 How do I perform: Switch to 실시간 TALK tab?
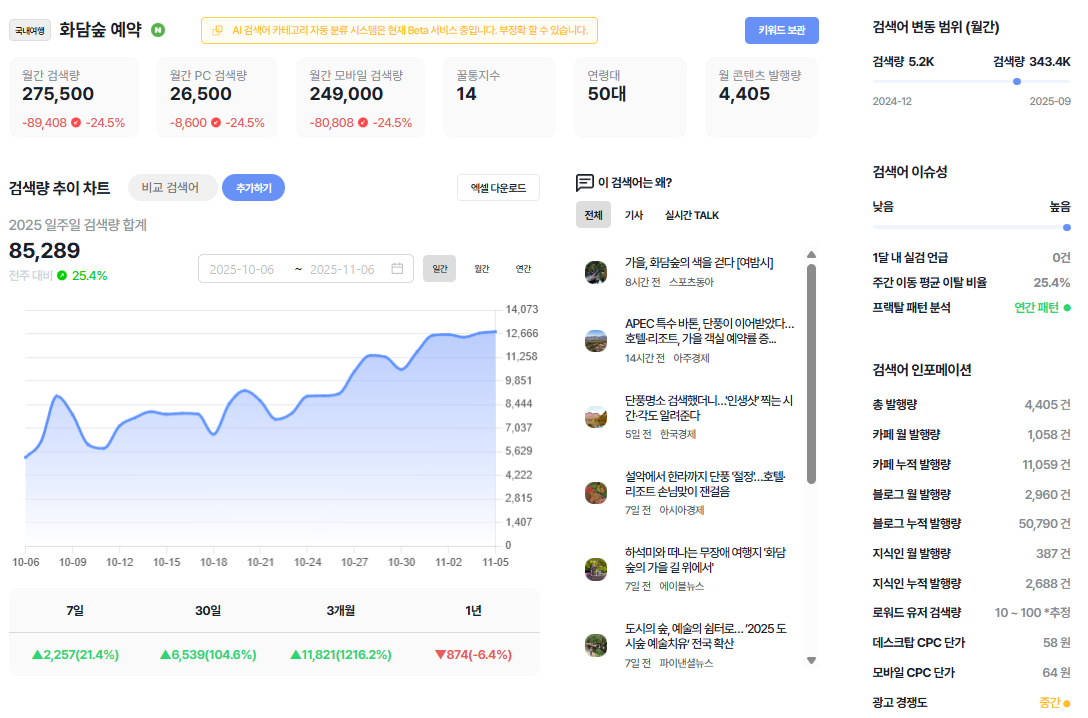(x=691, y=215)
